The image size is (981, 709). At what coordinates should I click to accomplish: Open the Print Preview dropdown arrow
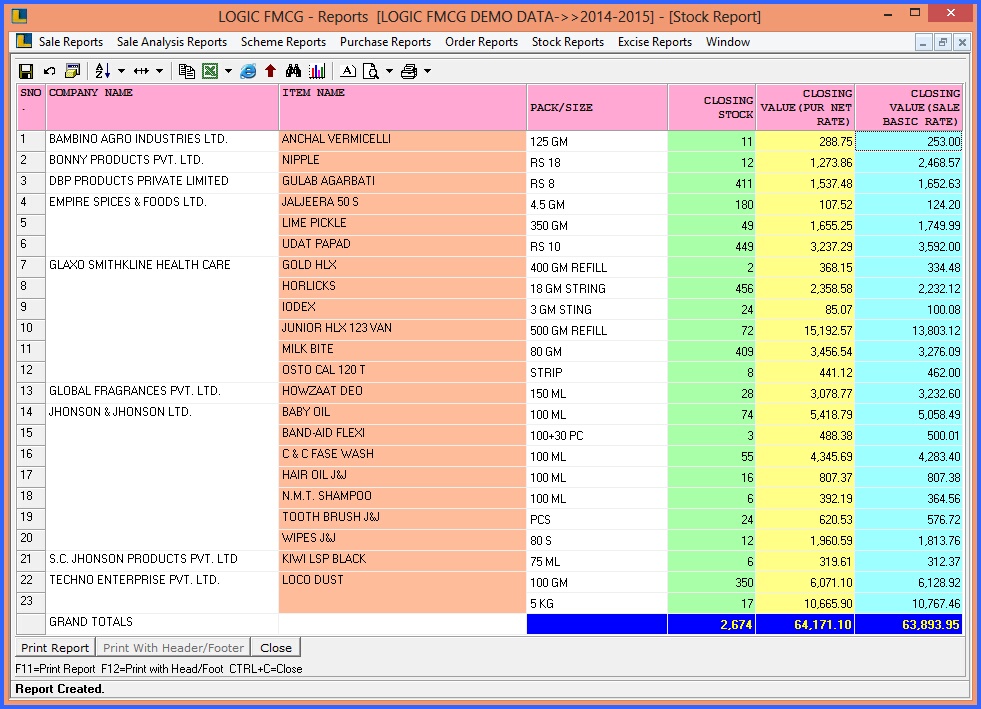click(389, 71)
